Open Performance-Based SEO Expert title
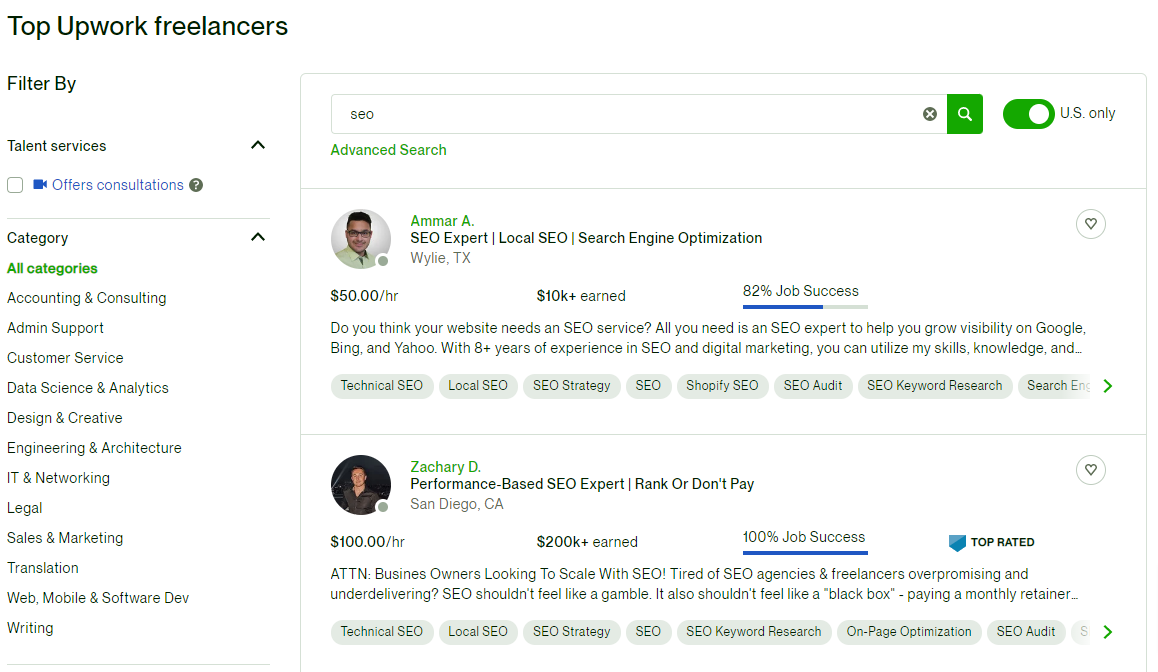 (582, 484)
